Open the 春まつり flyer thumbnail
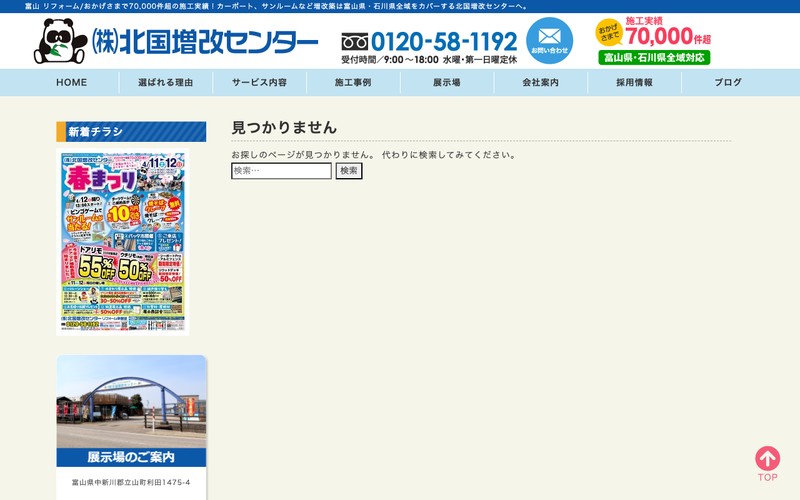The width and height of the screenshot is (800, 500). coord(122,242)
